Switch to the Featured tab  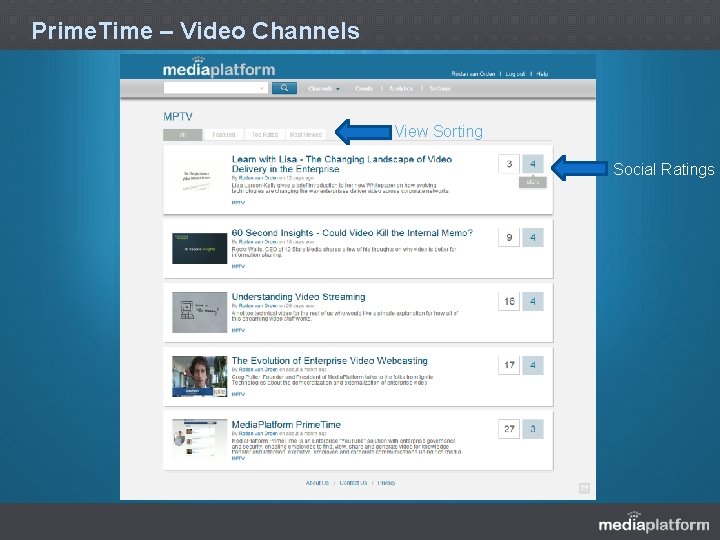(224, 135)
